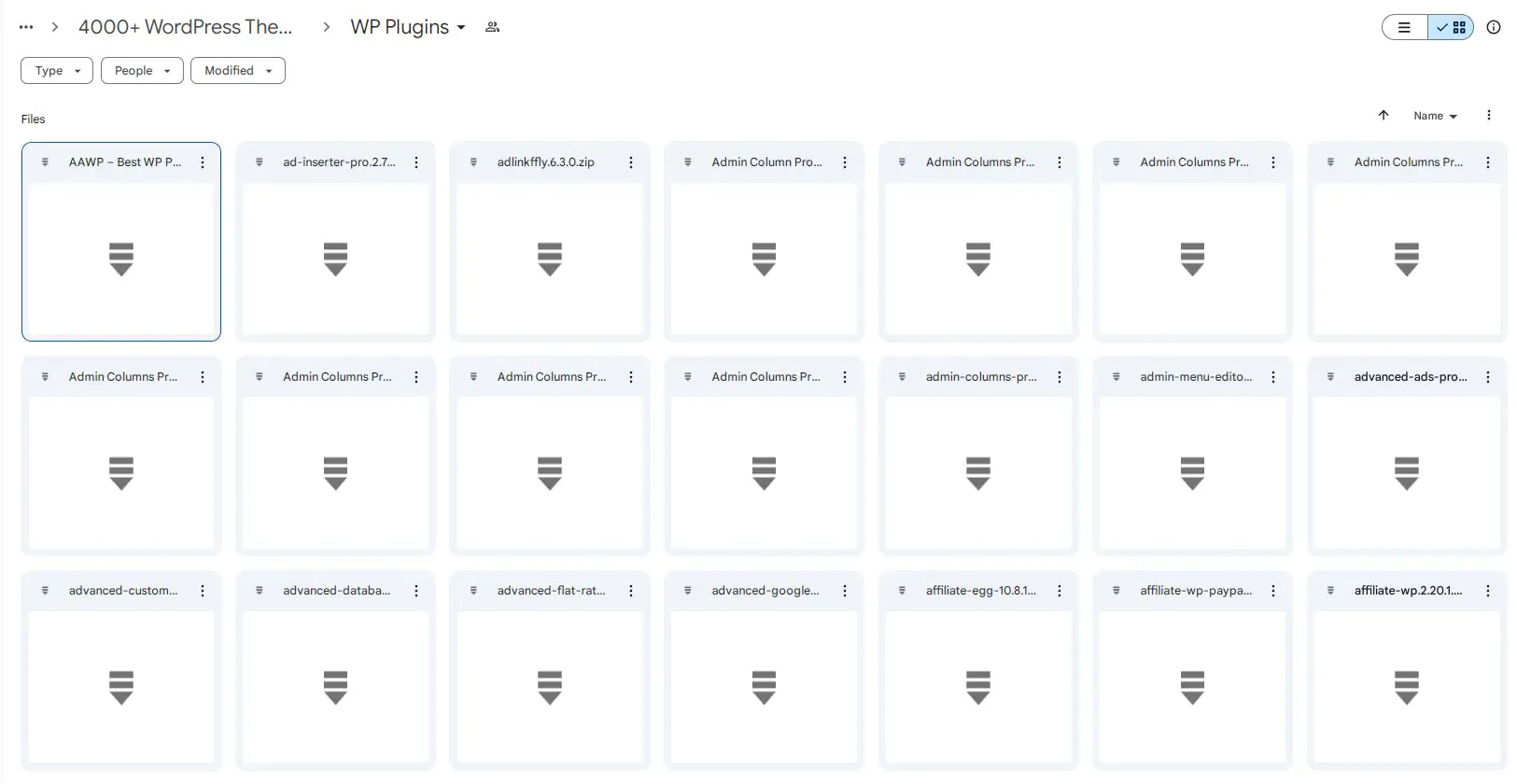Screen dimensions: 1517x784
Task: Click the shared folder people icon
Action: [492, 27]
